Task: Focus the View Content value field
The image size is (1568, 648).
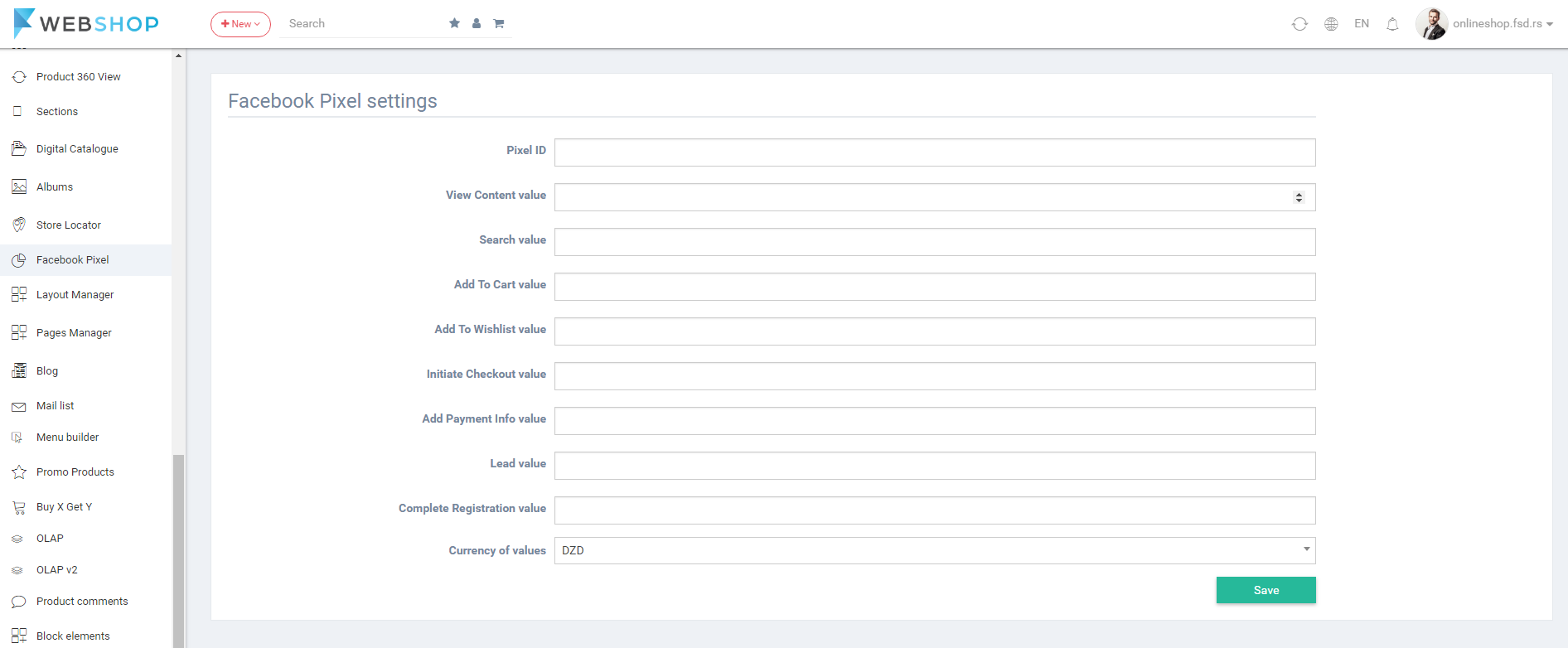Action: tap(935, 197)
